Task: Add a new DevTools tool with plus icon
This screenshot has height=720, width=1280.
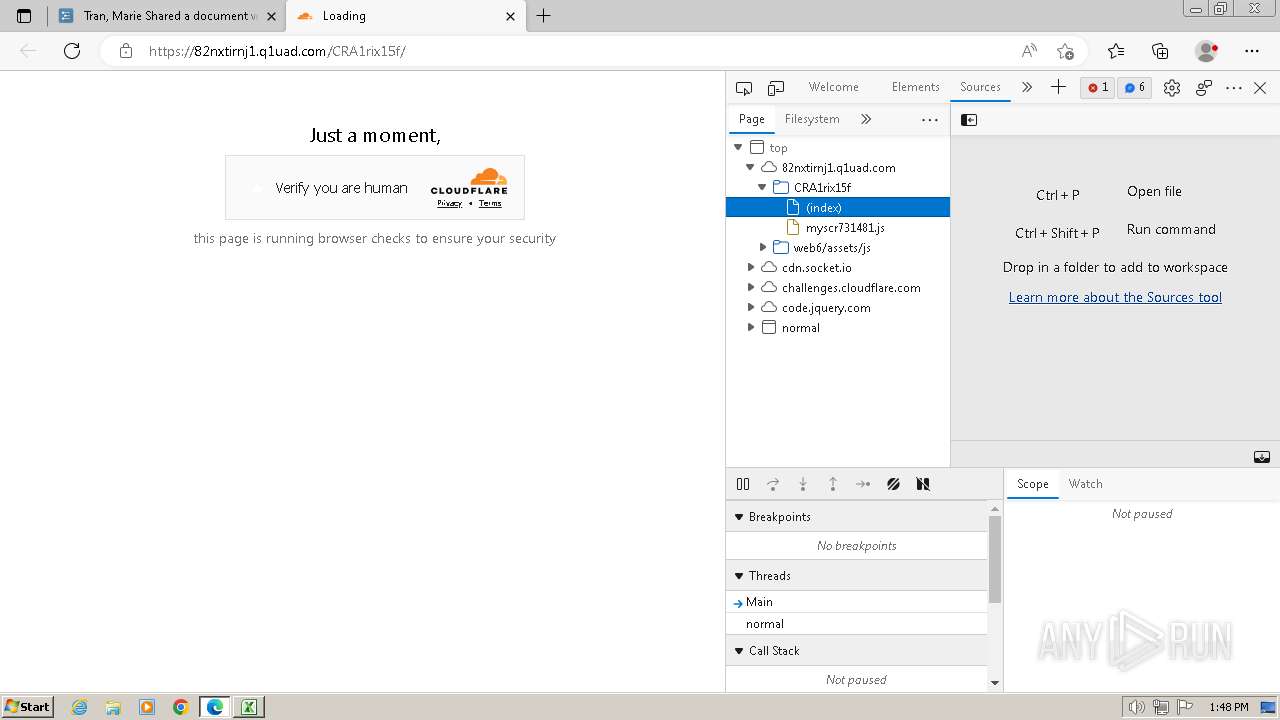Action: (1058, 88)
